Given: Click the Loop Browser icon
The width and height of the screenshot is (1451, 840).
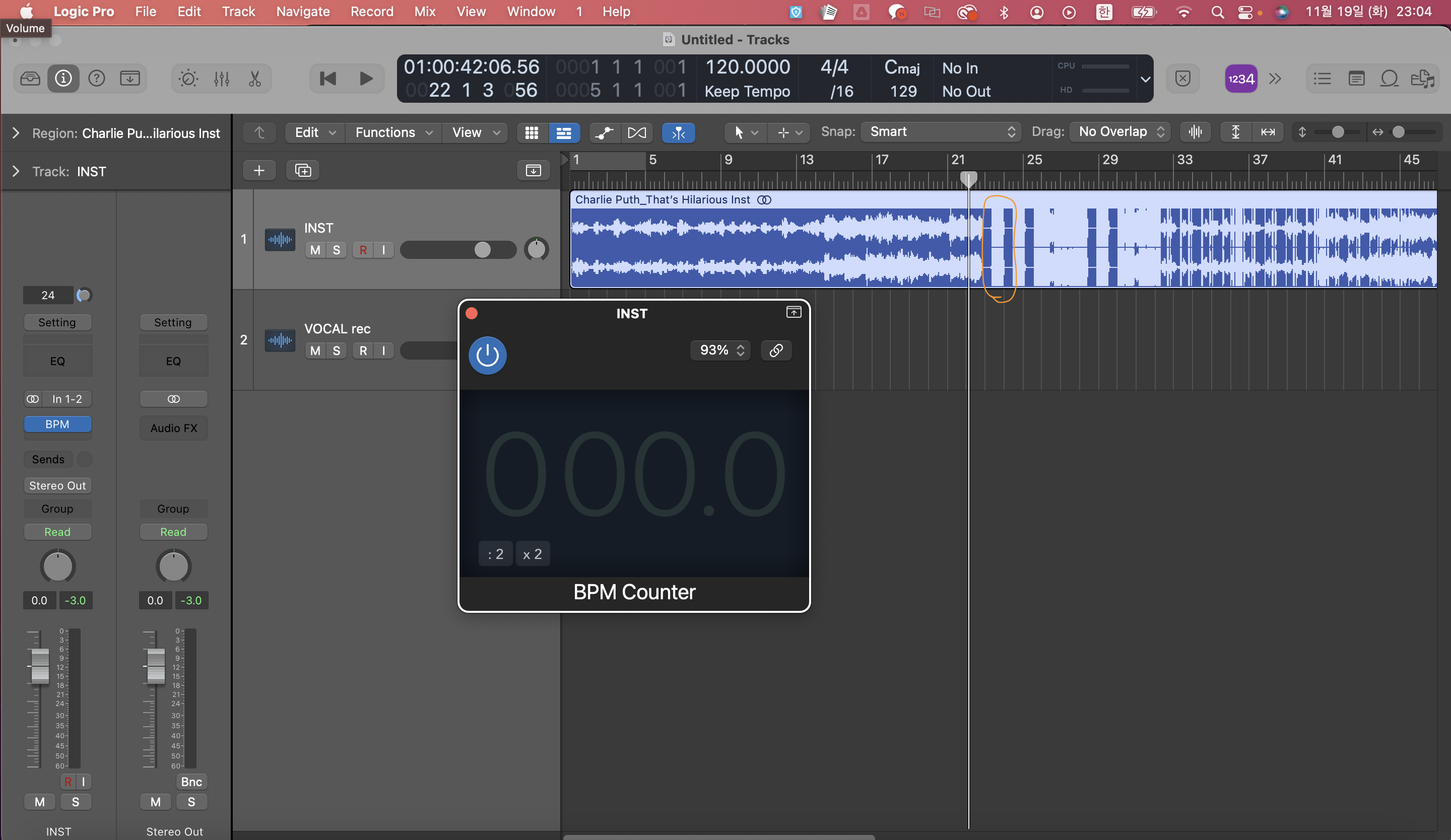Looking at the screenshot, I should 1389,78.
